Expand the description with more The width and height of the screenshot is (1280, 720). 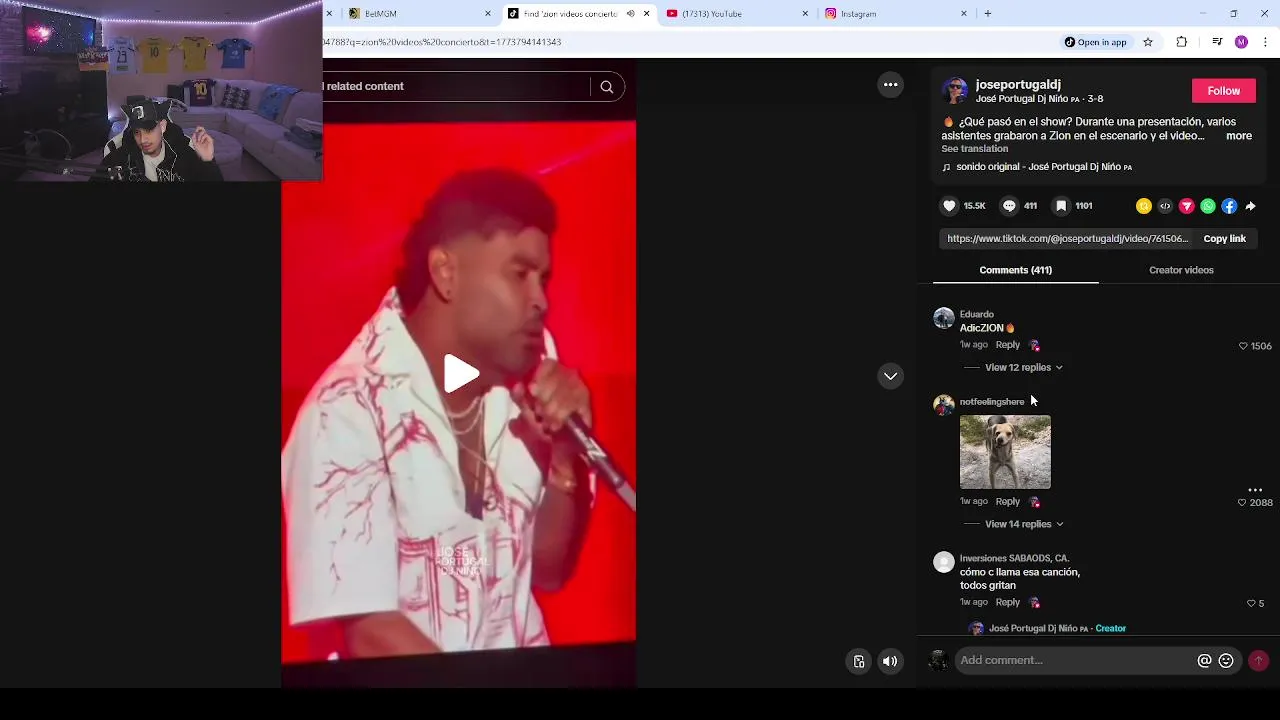1239,136
